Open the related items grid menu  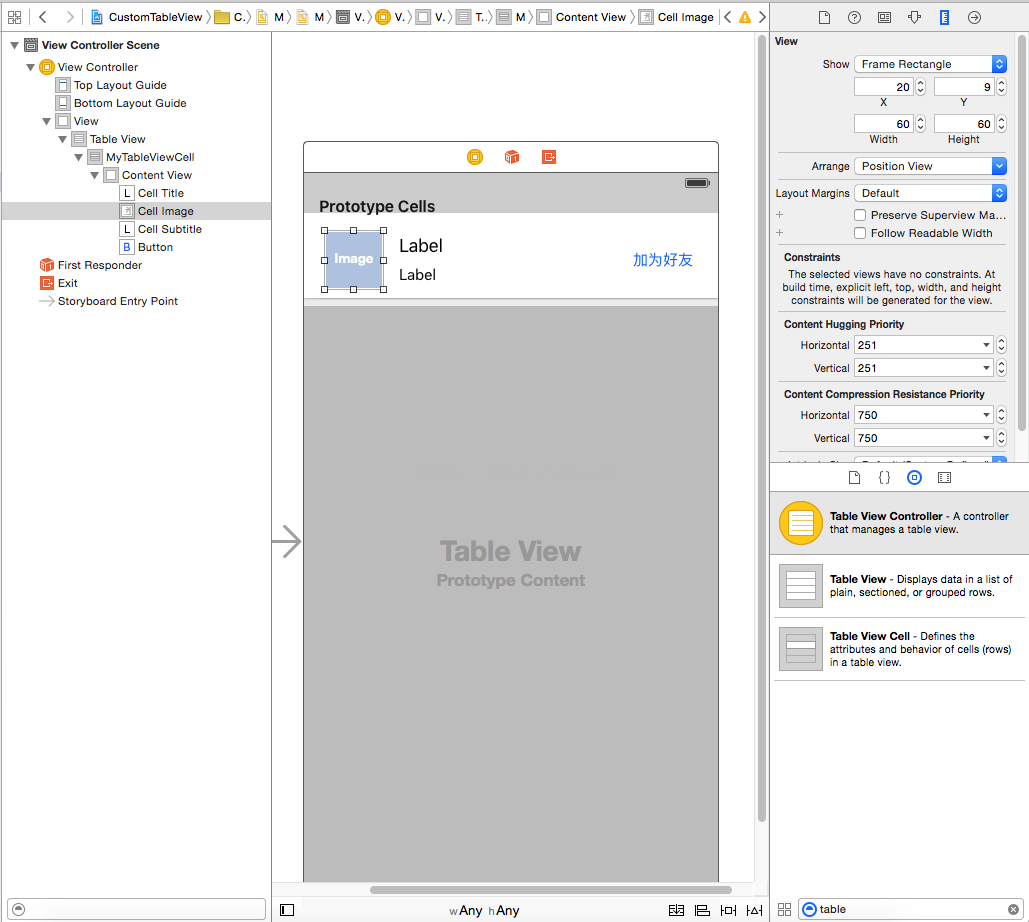click(x=14, y=17)
